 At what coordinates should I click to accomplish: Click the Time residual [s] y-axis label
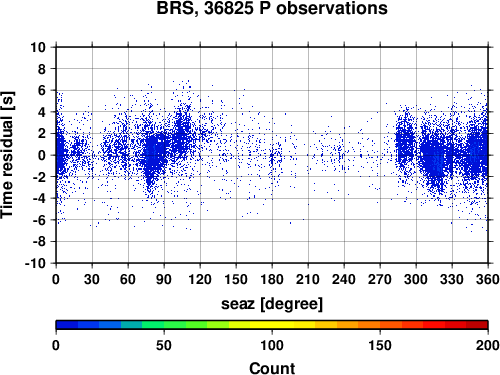point(7,155)
